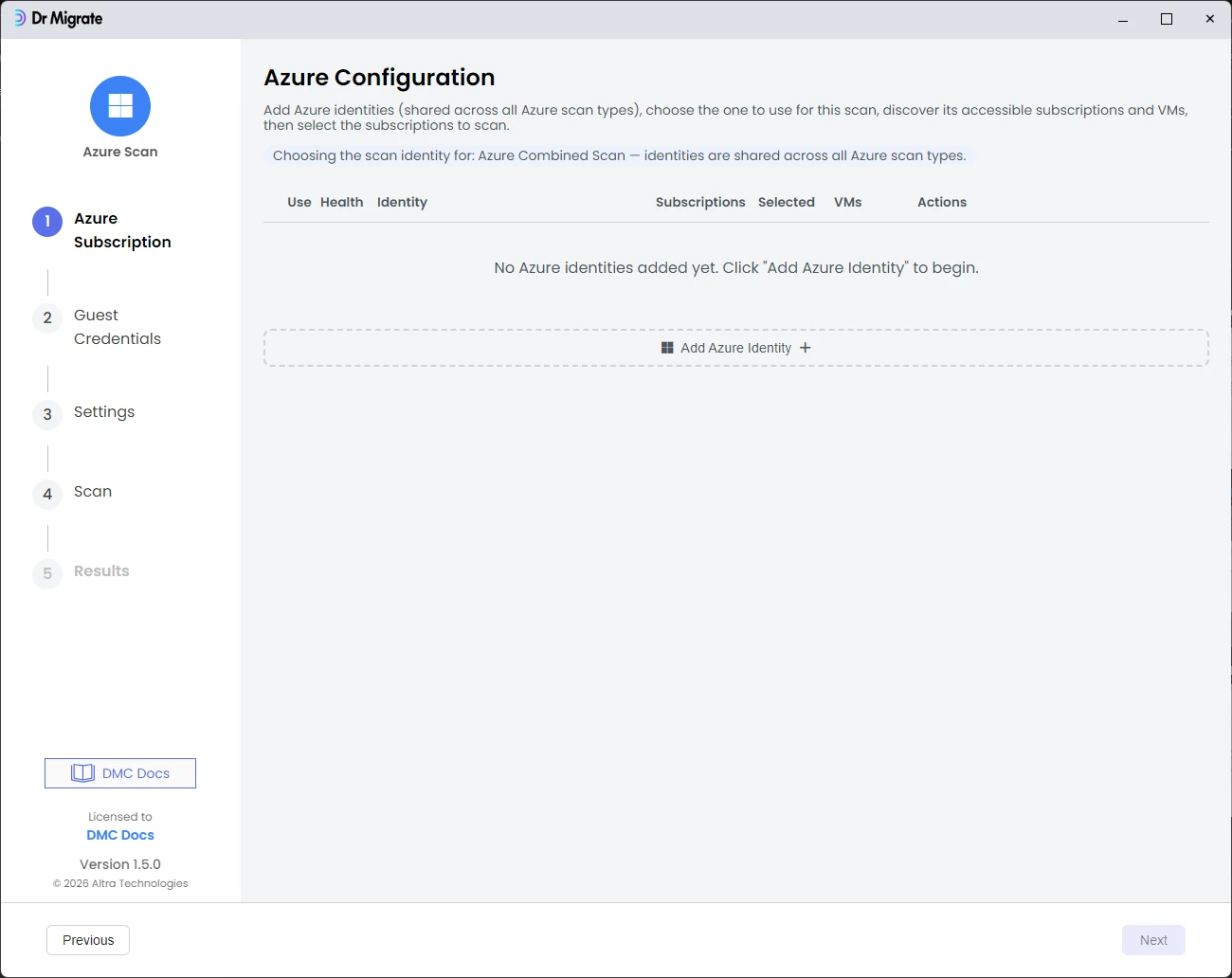Click the plus icon after Add Azure Identity
This screenshot has height=978, width=1232.
(806, 348)
